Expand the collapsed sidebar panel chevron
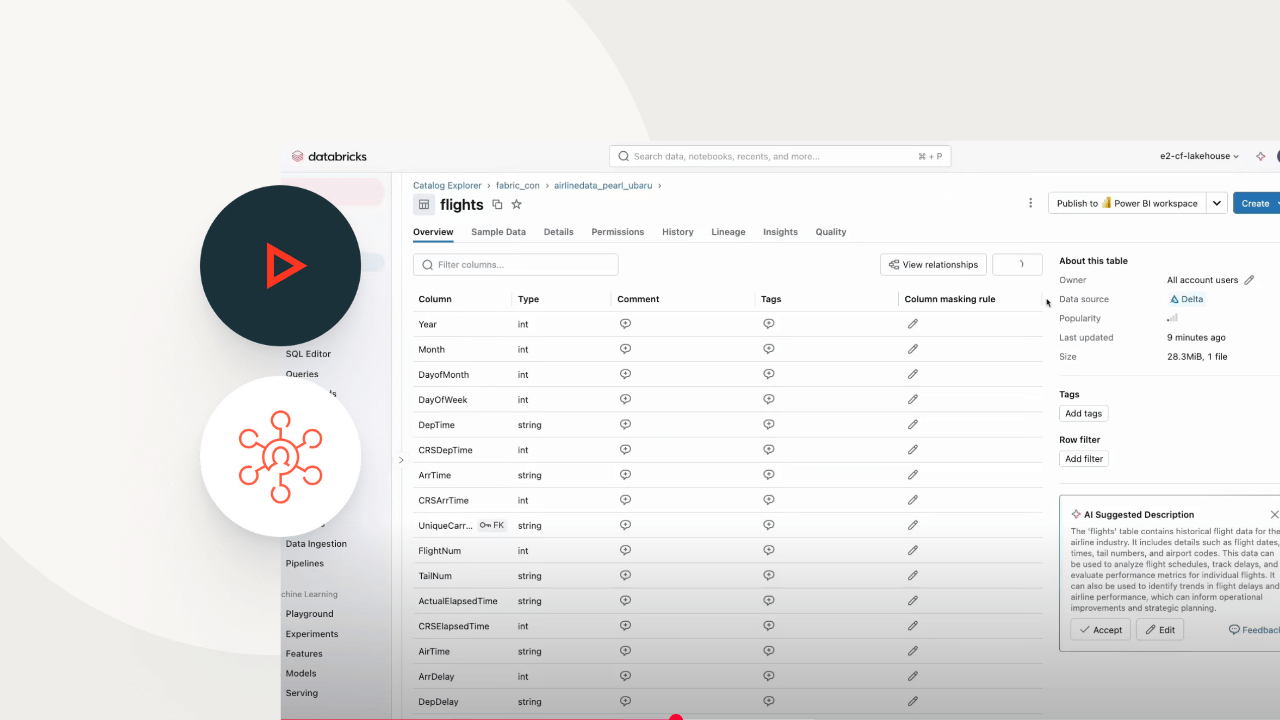 point(401,460)
